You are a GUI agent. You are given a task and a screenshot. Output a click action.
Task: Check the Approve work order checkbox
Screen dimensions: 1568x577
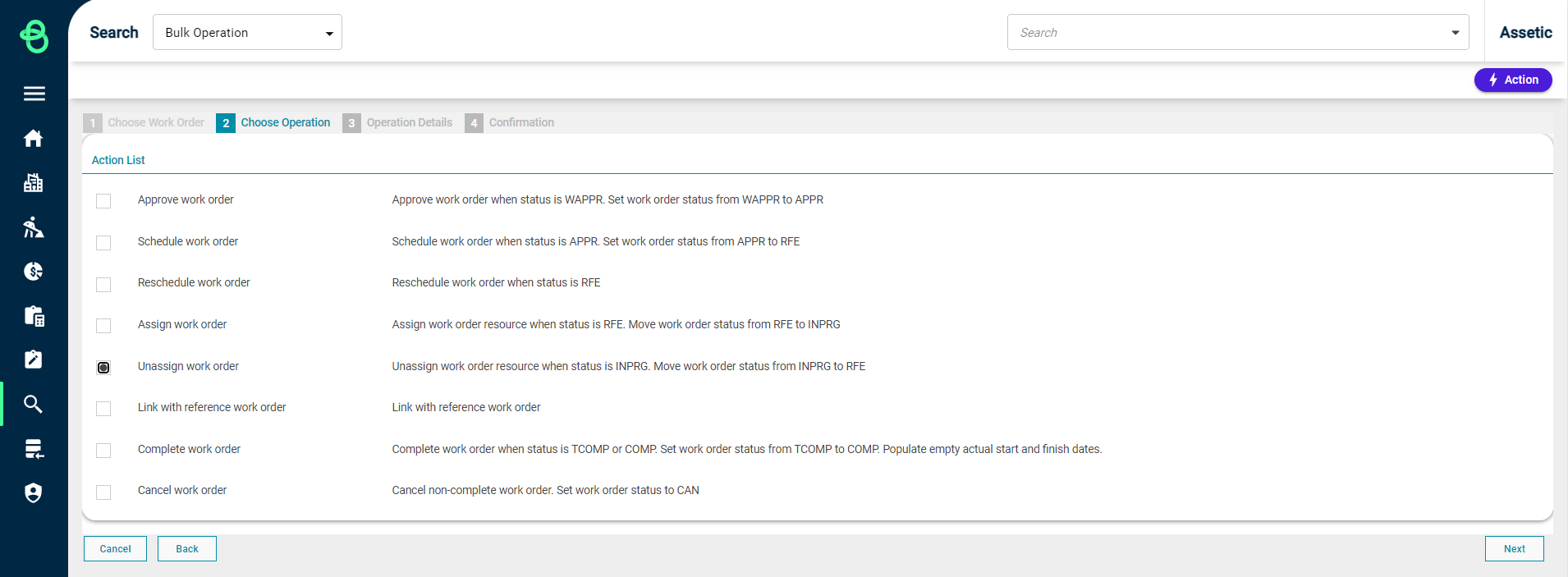pyautogui.click(x=103, y=201)
